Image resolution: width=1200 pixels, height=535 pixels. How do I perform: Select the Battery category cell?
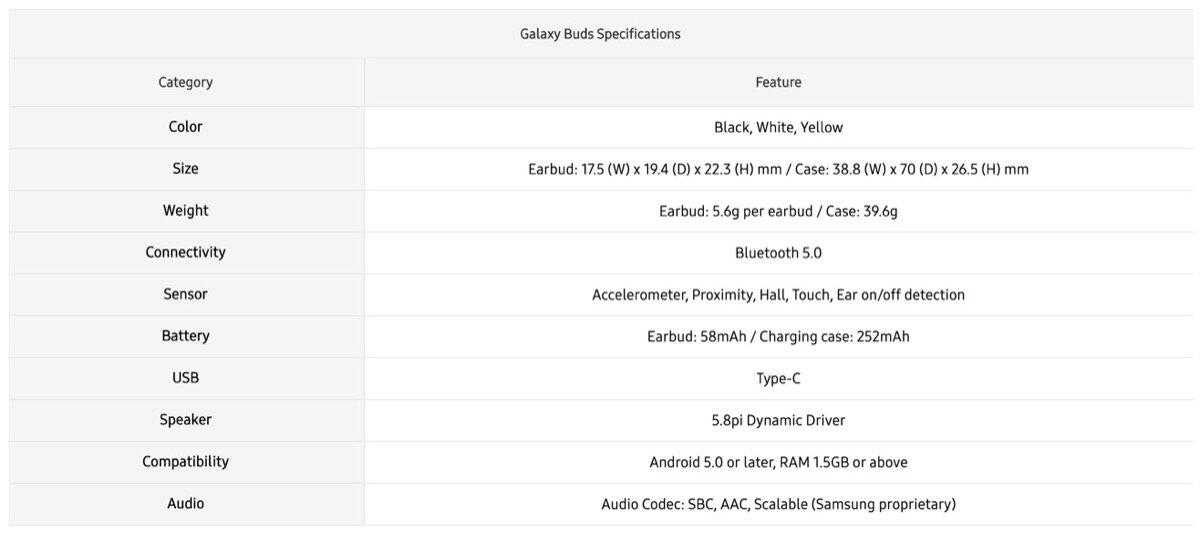pos(186,337)
